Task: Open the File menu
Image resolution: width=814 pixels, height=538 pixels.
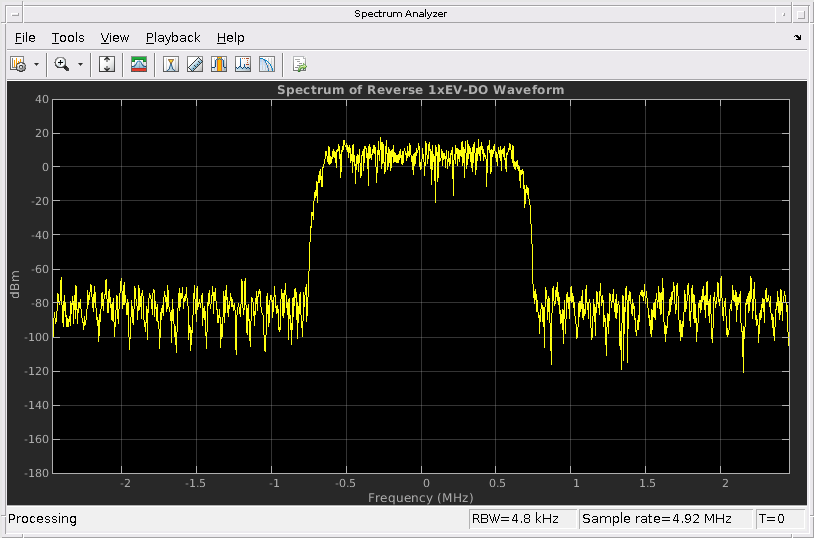Action: coord(25,38)
